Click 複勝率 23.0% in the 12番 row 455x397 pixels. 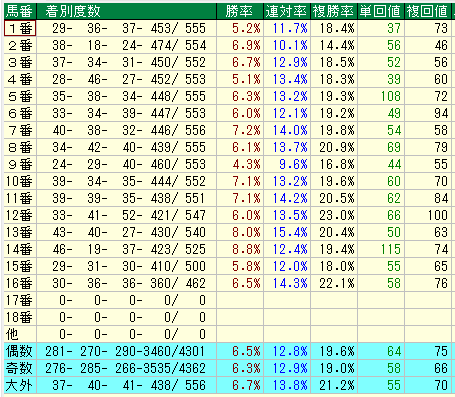337,215
